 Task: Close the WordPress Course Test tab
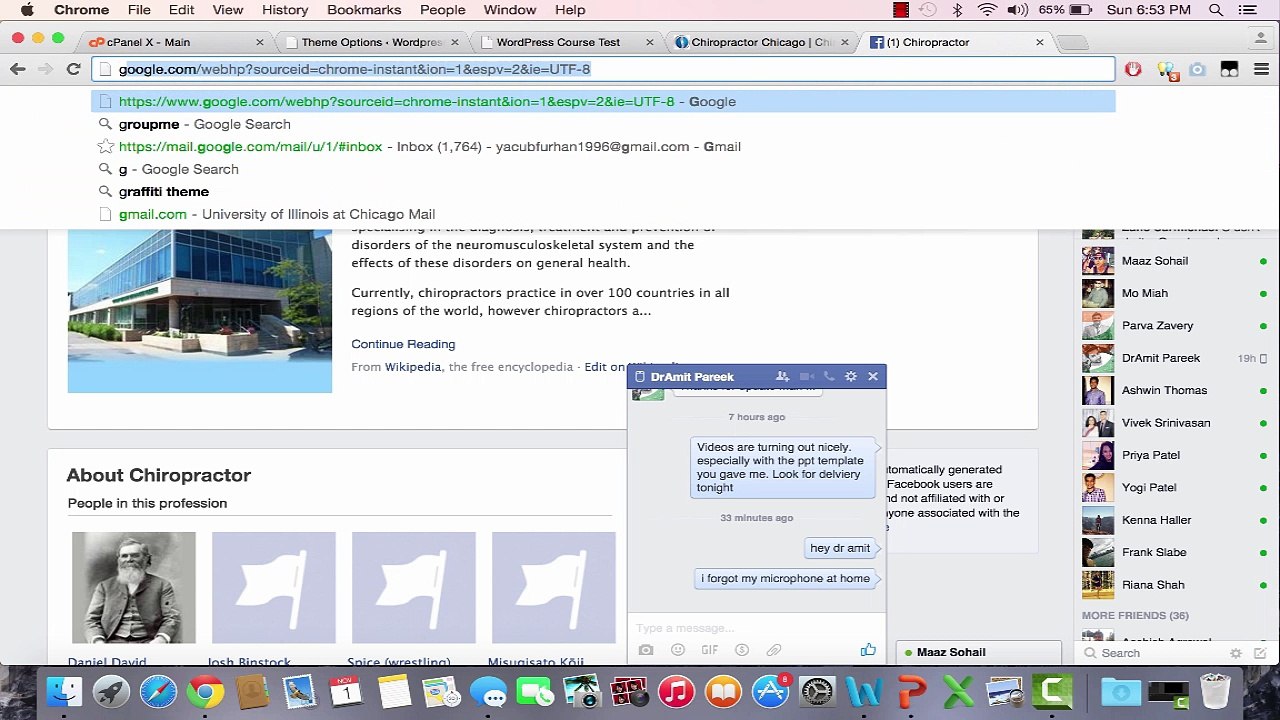(650, 42)
